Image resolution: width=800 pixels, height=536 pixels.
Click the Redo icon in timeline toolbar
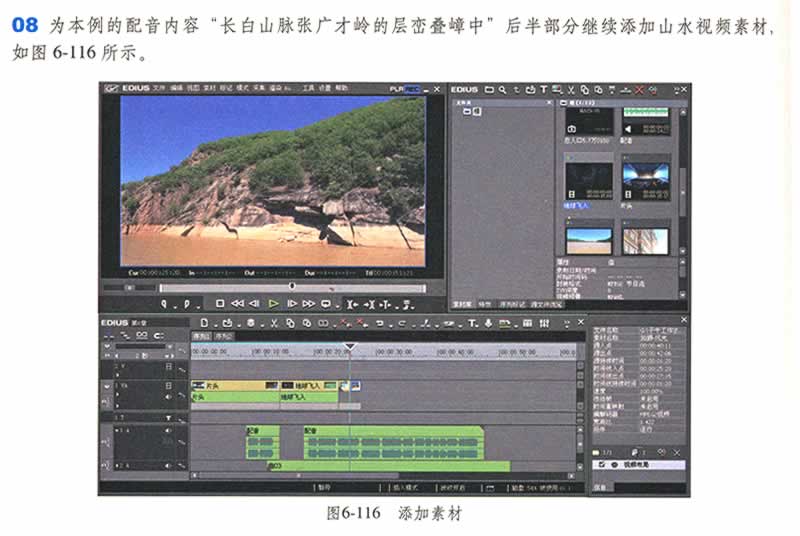[x=402, y=323]
